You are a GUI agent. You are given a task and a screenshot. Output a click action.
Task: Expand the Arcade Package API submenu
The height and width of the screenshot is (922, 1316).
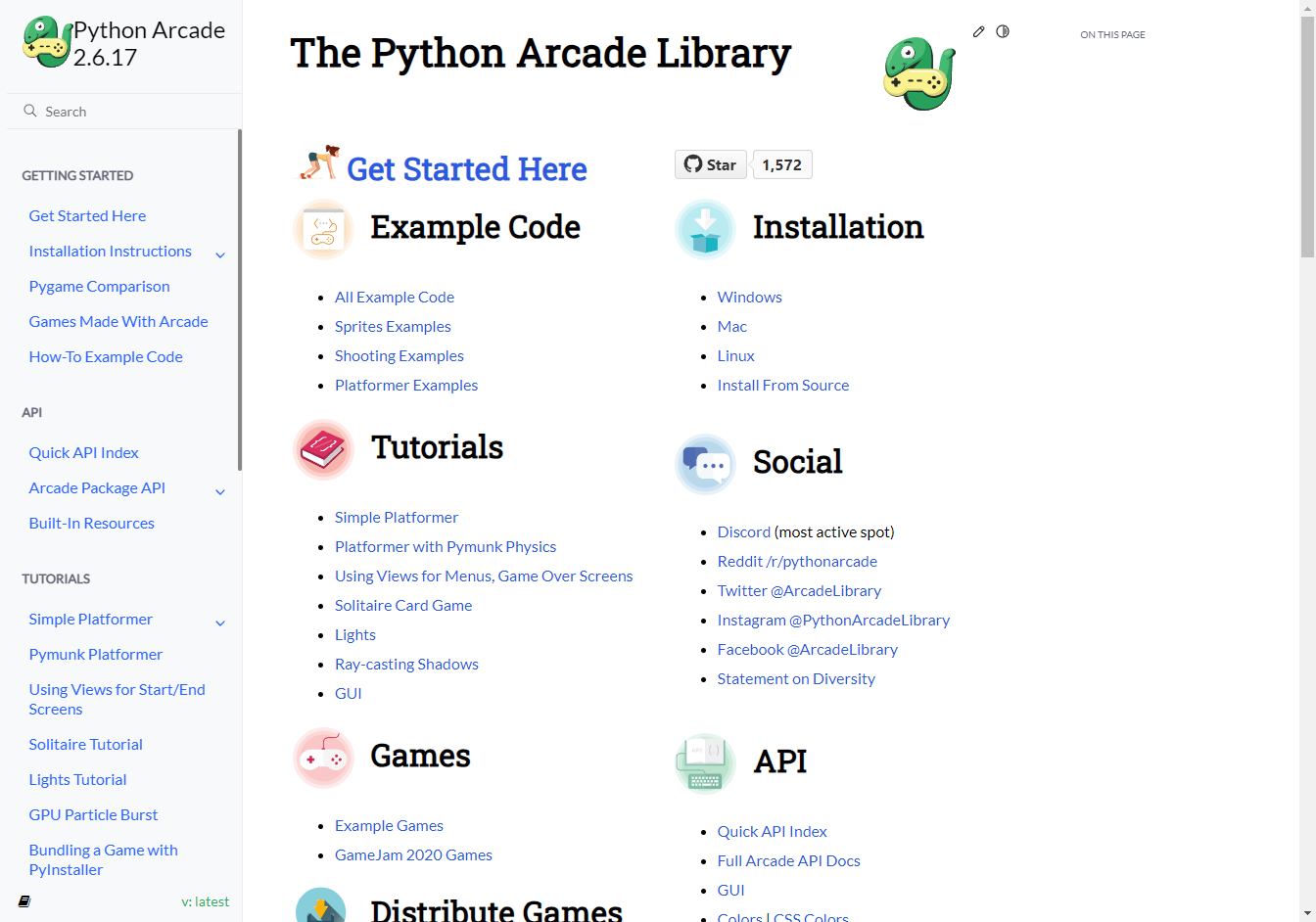(220, 491)
